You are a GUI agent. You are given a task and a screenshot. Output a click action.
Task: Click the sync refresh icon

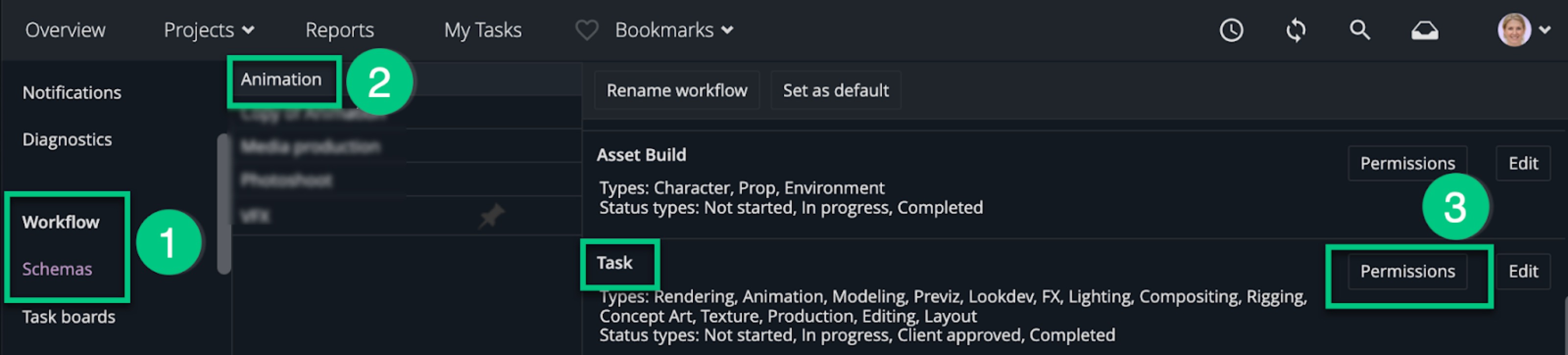coord(1295,30)
